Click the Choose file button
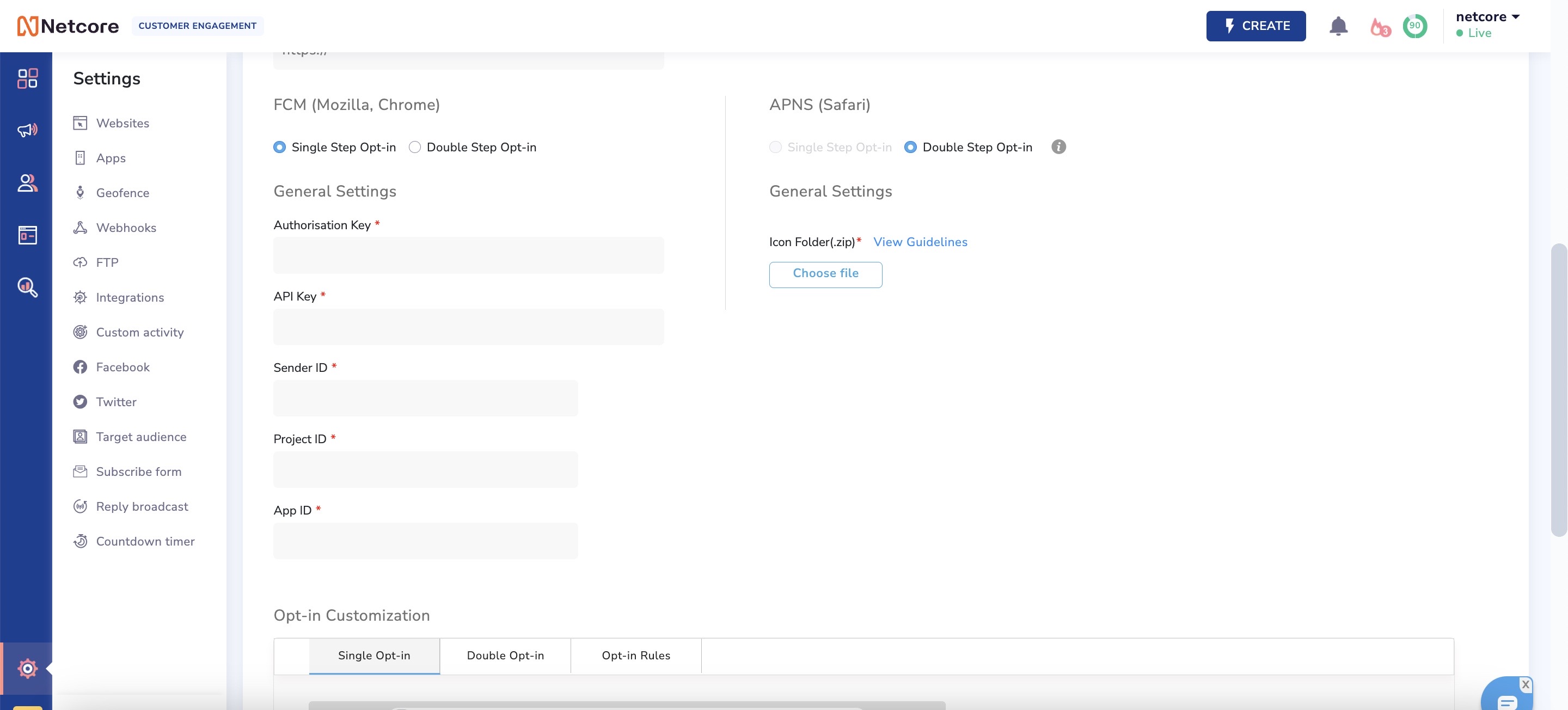1568x710 pixels. 825,274
